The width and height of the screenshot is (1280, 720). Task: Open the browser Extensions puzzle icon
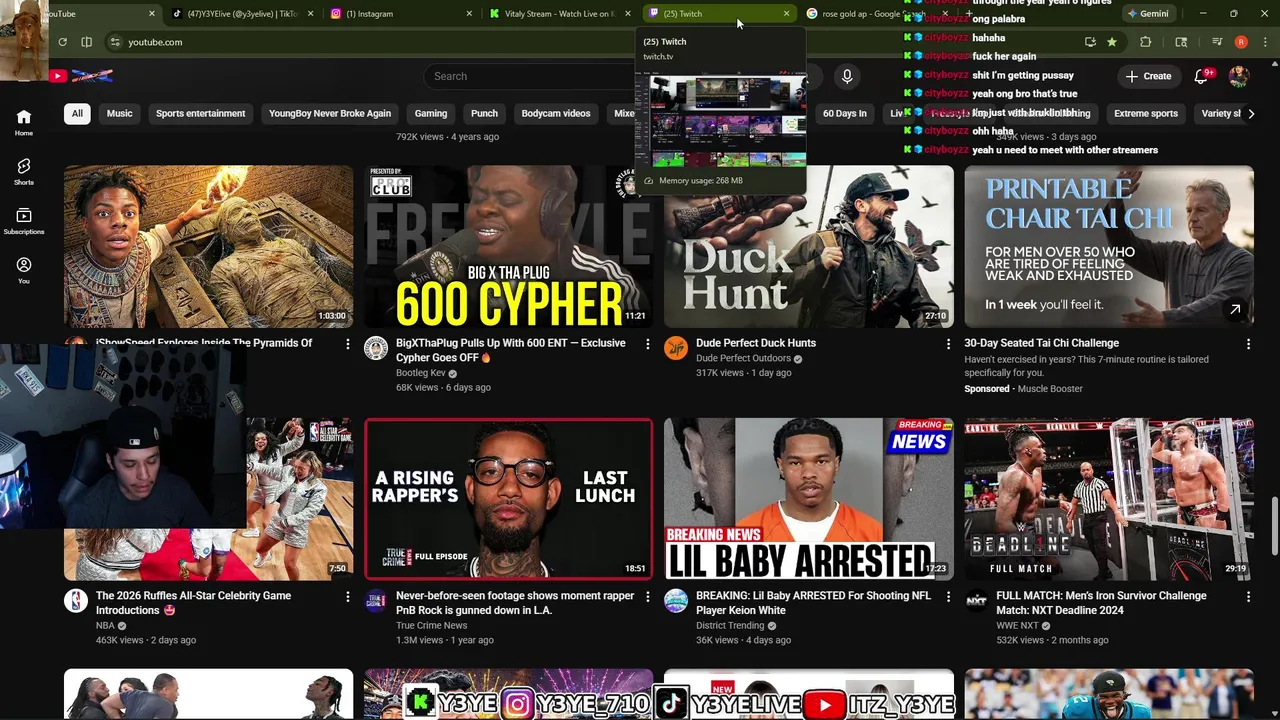click(x=1146, y=42)
